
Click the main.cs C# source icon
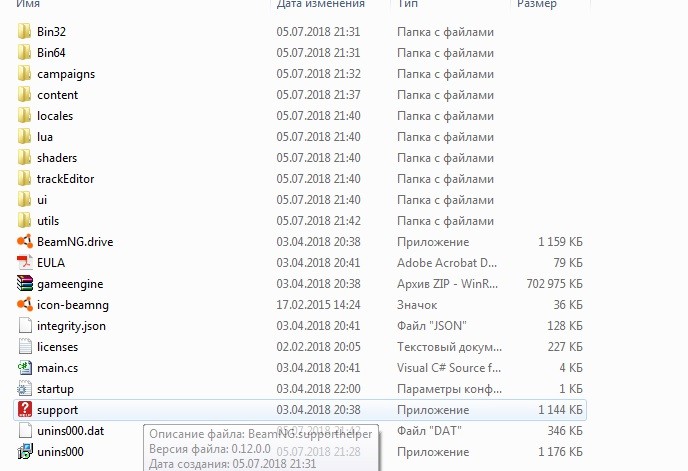(25, 368)
